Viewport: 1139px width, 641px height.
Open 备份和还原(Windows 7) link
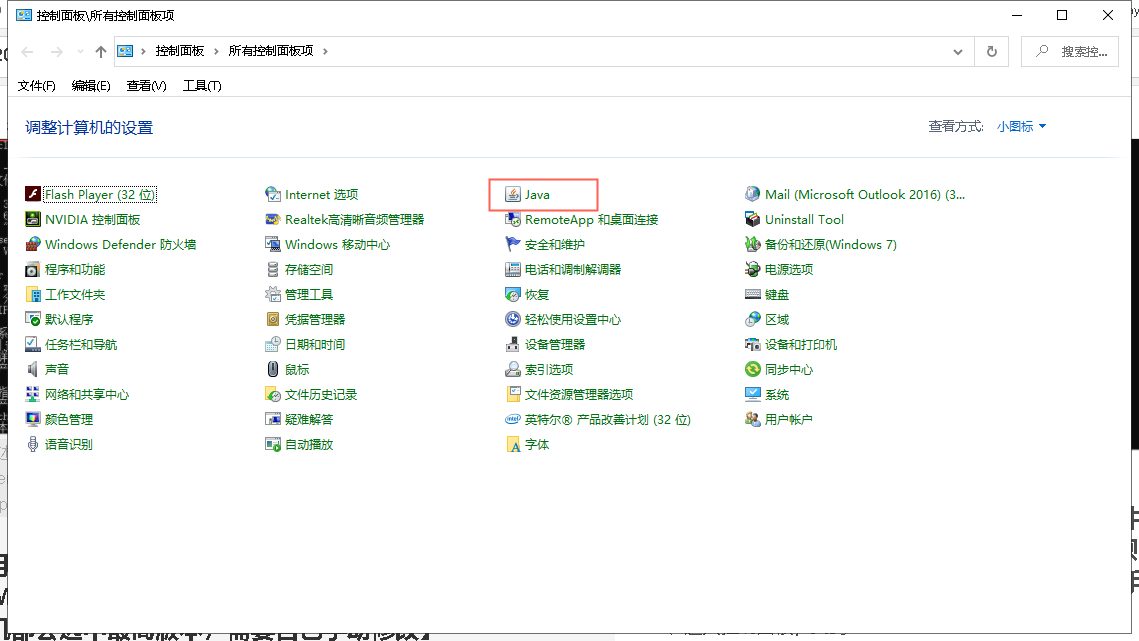tap(830, 245)
